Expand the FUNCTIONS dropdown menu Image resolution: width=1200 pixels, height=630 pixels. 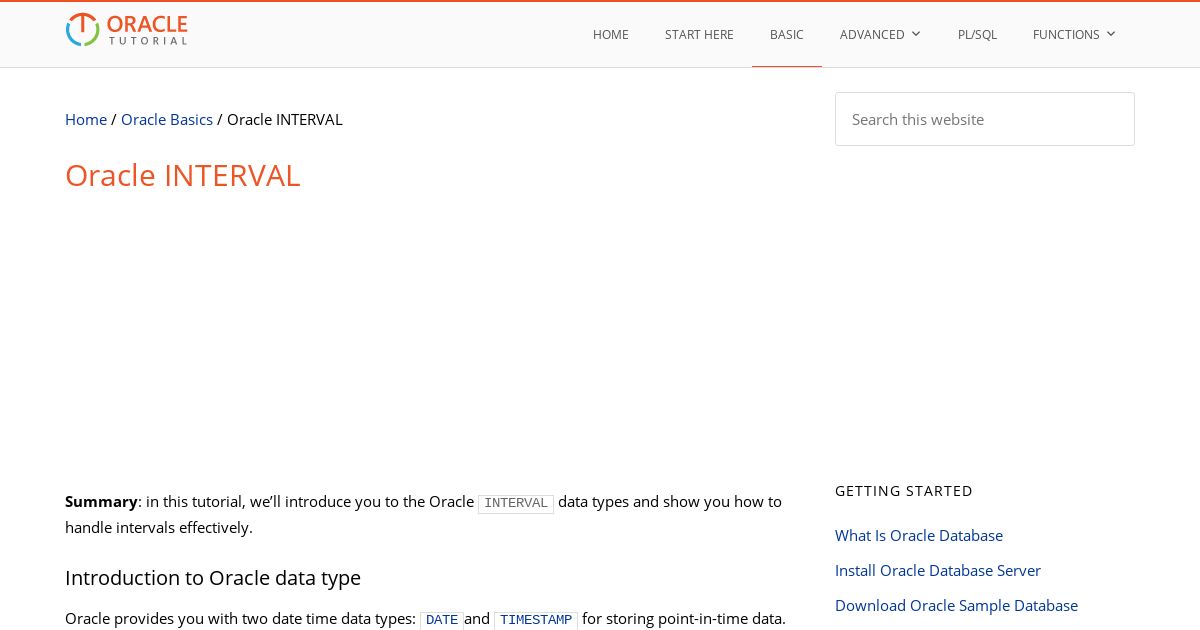tap(1074, 35)
